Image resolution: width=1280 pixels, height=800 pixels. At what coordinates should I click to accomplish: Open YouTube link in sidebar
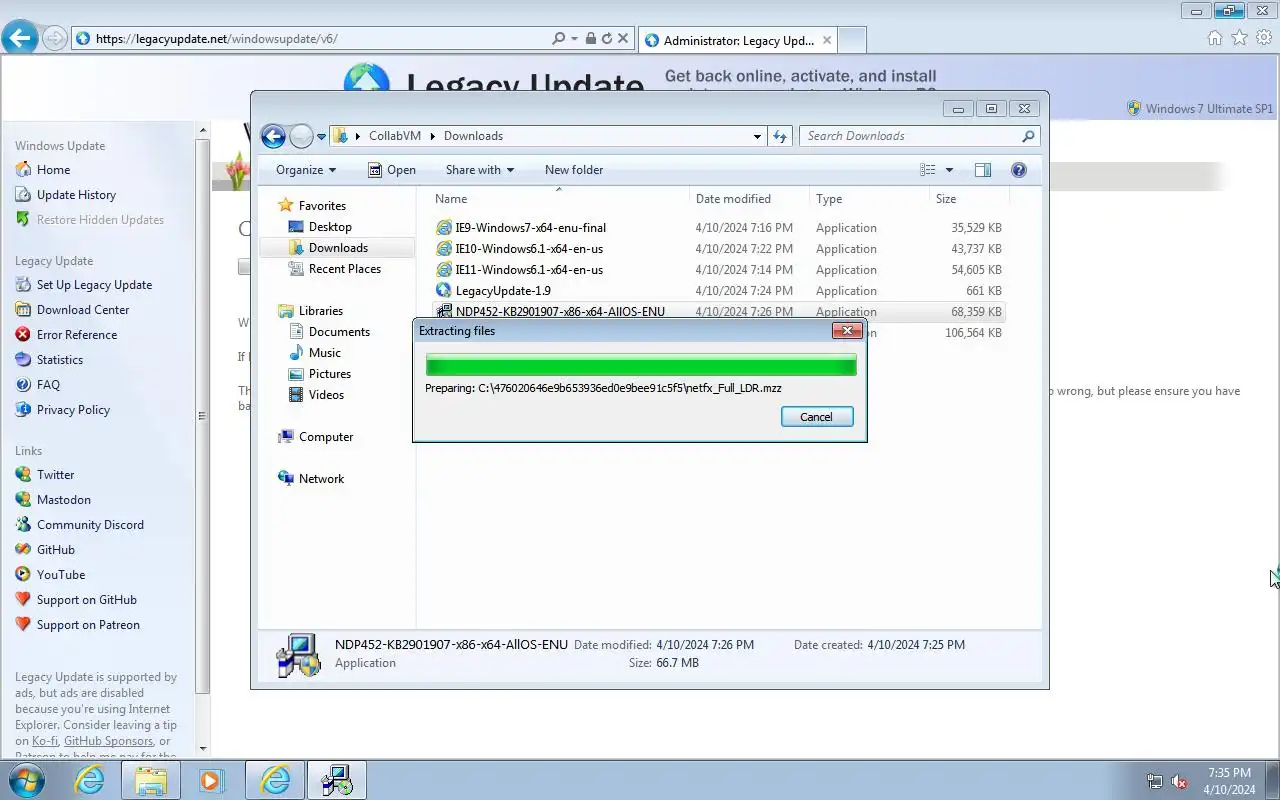click(60, 575)
